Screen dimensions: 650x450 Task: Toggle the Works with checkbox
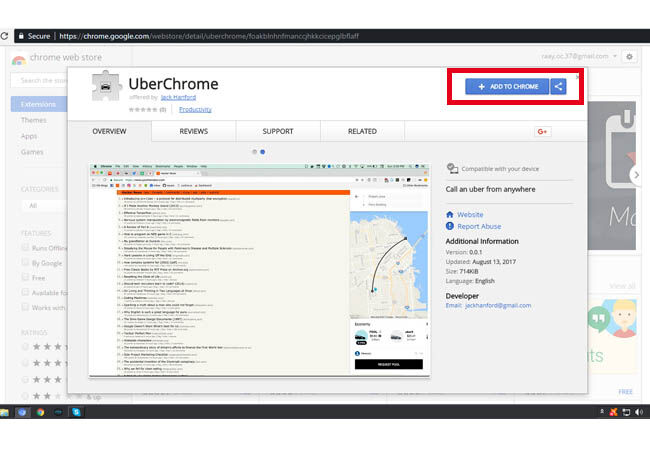(25, 307)
